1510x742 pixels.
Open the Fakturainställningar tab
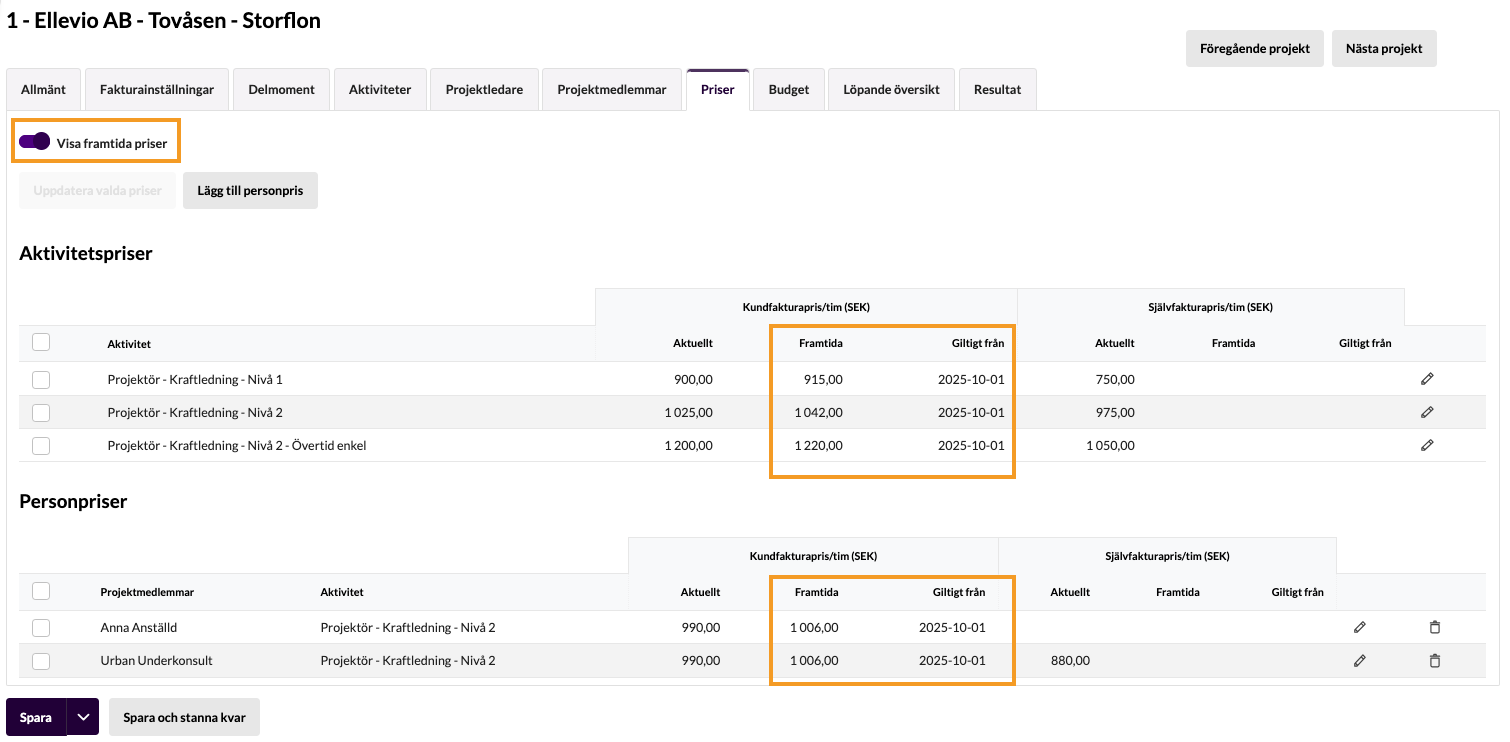(157, 89)
